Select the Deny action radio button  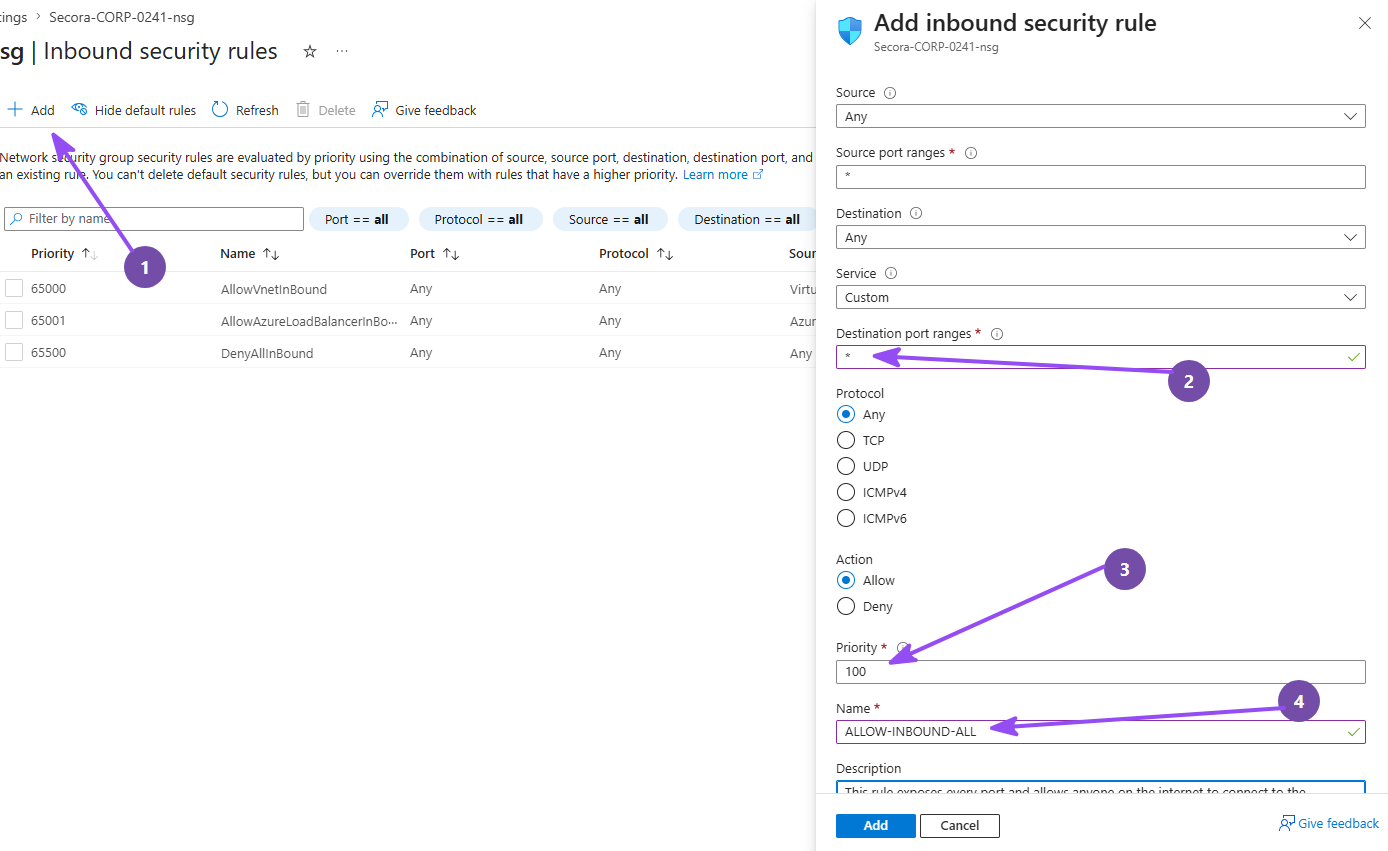pos(846,606)
